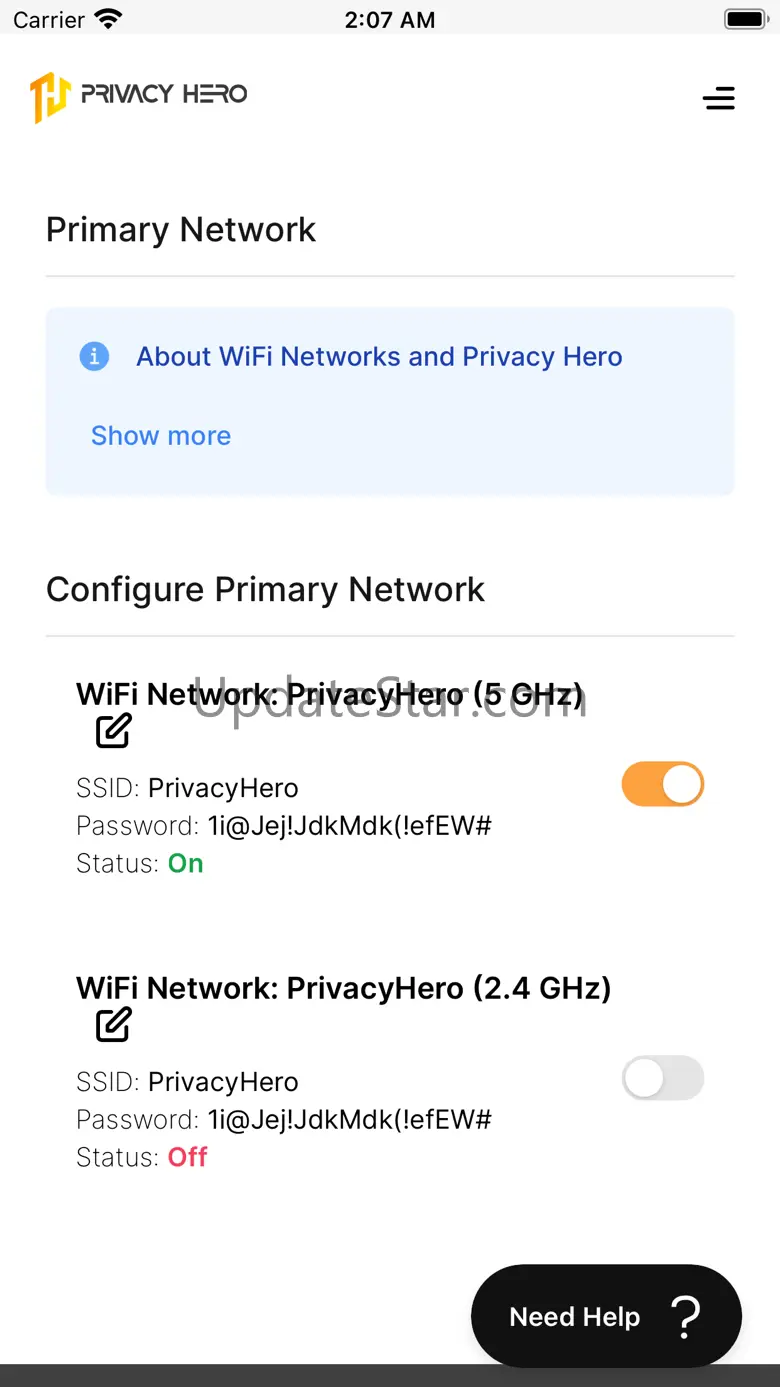This screenshot has height=1387, width=780.
Task: Select the 2.4 GHz network password text
Action: [349, 1120]
